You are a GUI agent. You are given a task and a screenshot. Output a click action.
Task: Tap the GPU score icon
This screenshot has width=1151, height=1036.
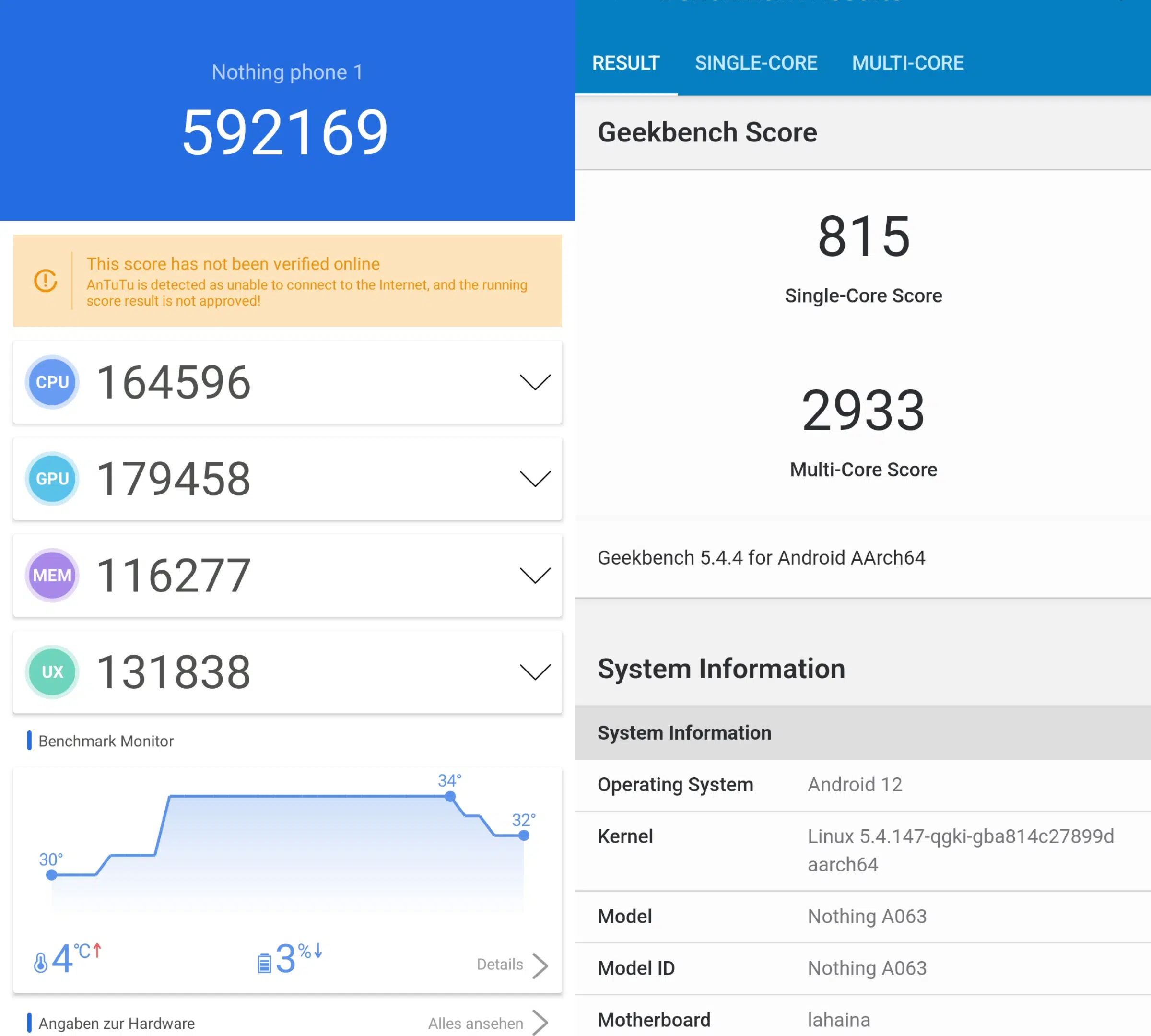point(52,479)
